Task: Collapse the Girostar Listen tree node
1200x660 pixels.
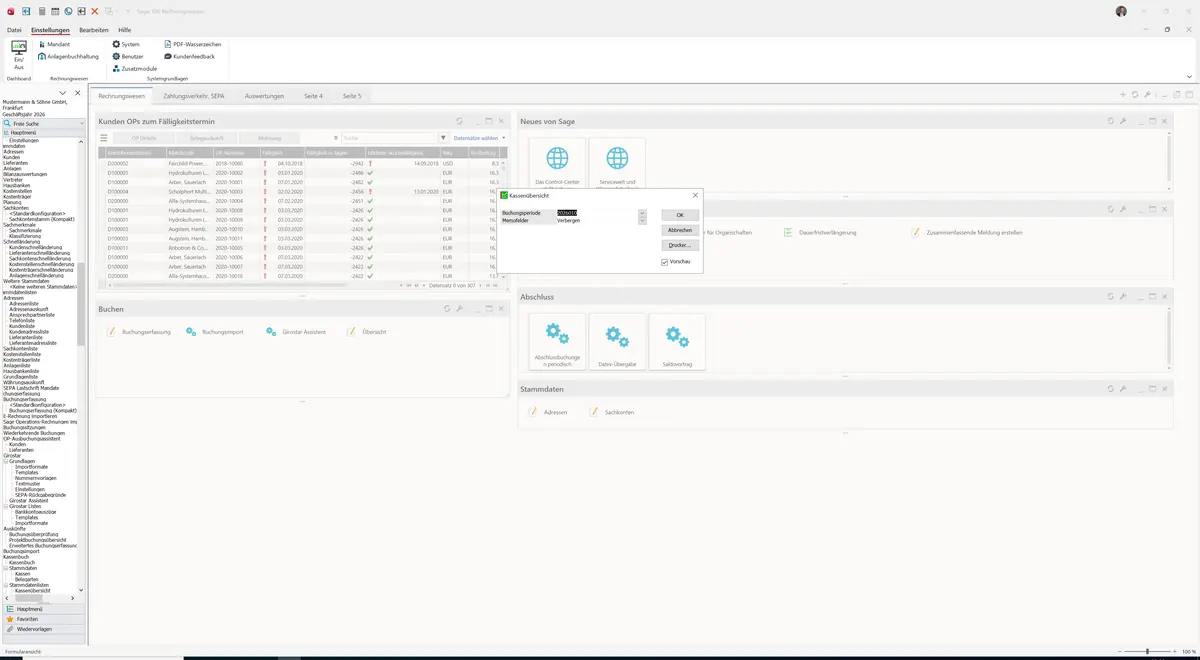Action: coord(5,506)
